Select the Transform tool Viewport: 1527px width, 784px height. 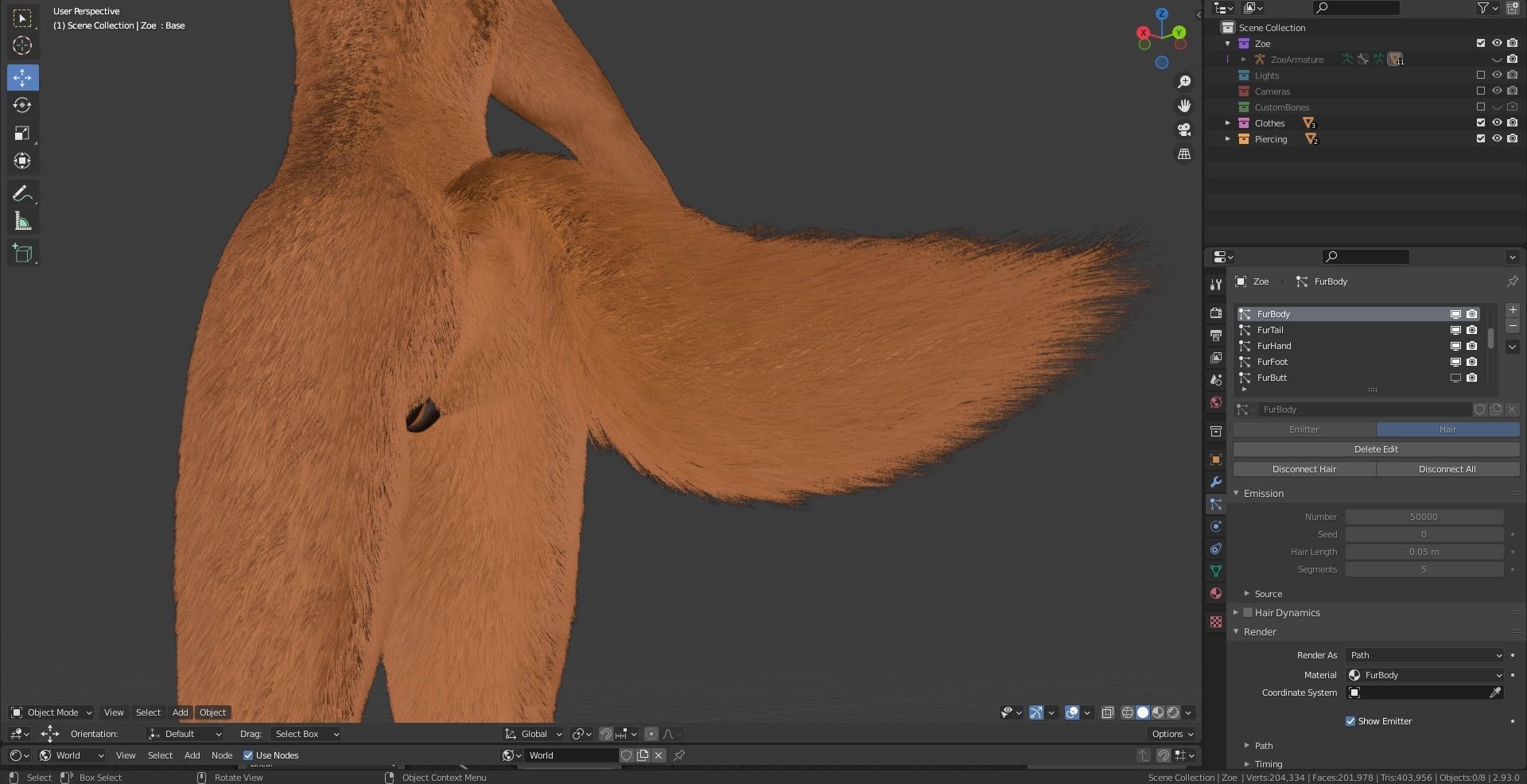coord(22,161)
